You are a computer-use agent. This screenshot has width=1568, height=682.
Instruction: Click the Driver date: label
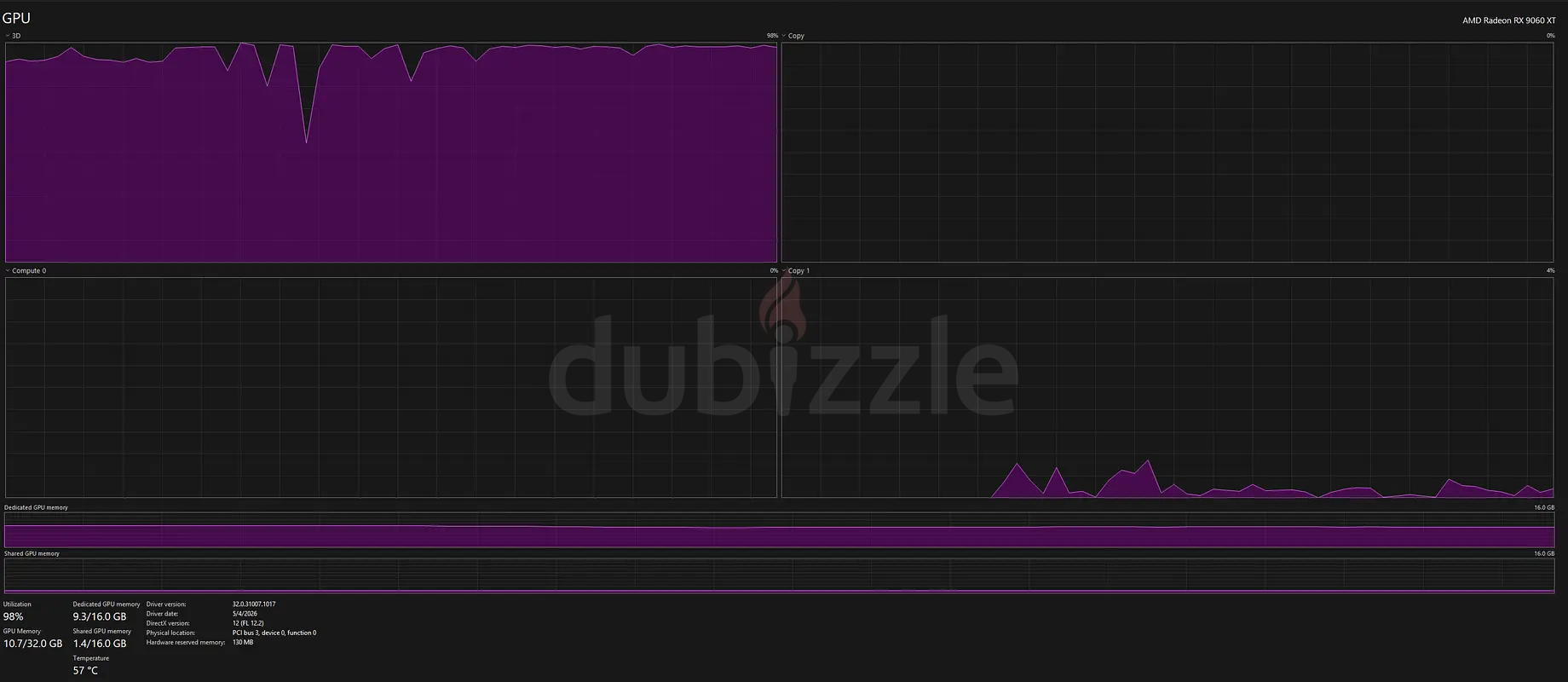click(163, 614)
